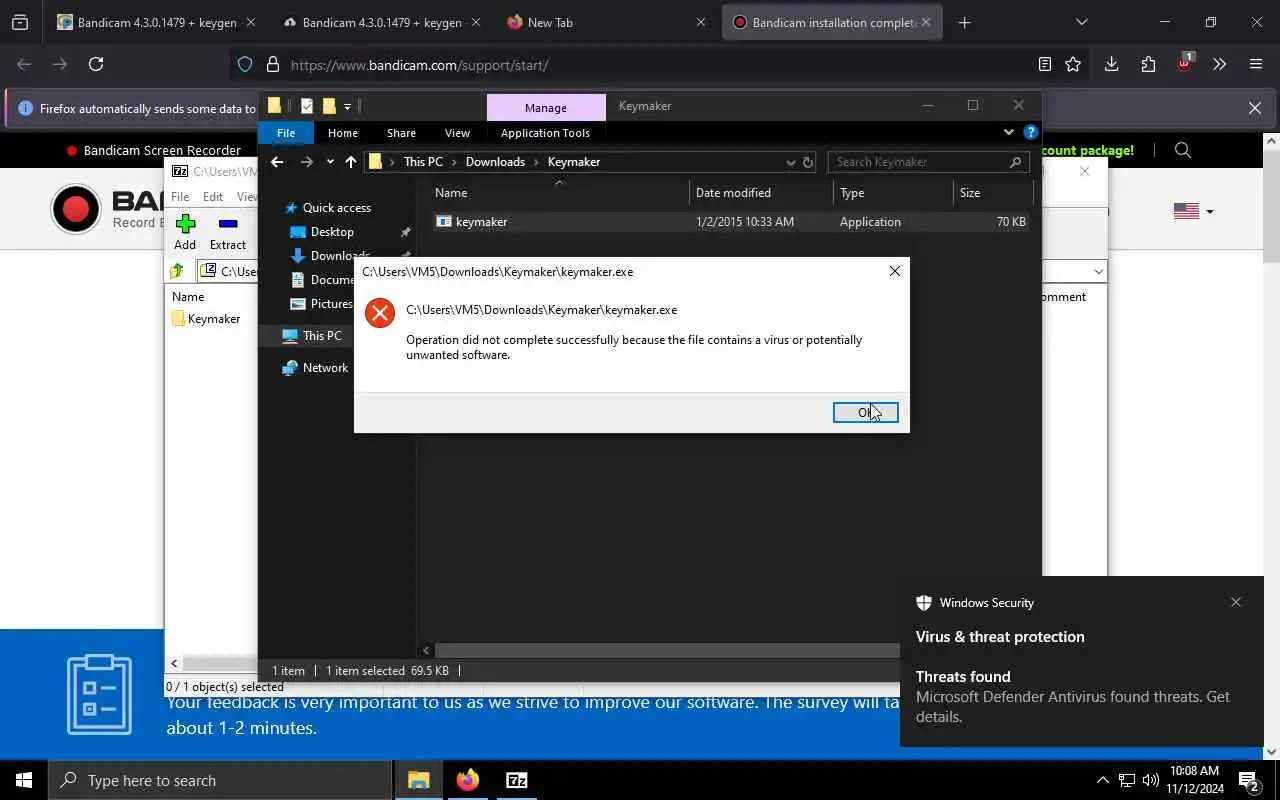
Task: Click Add button in 7-Zip window
Action: [x=185, y=232]
